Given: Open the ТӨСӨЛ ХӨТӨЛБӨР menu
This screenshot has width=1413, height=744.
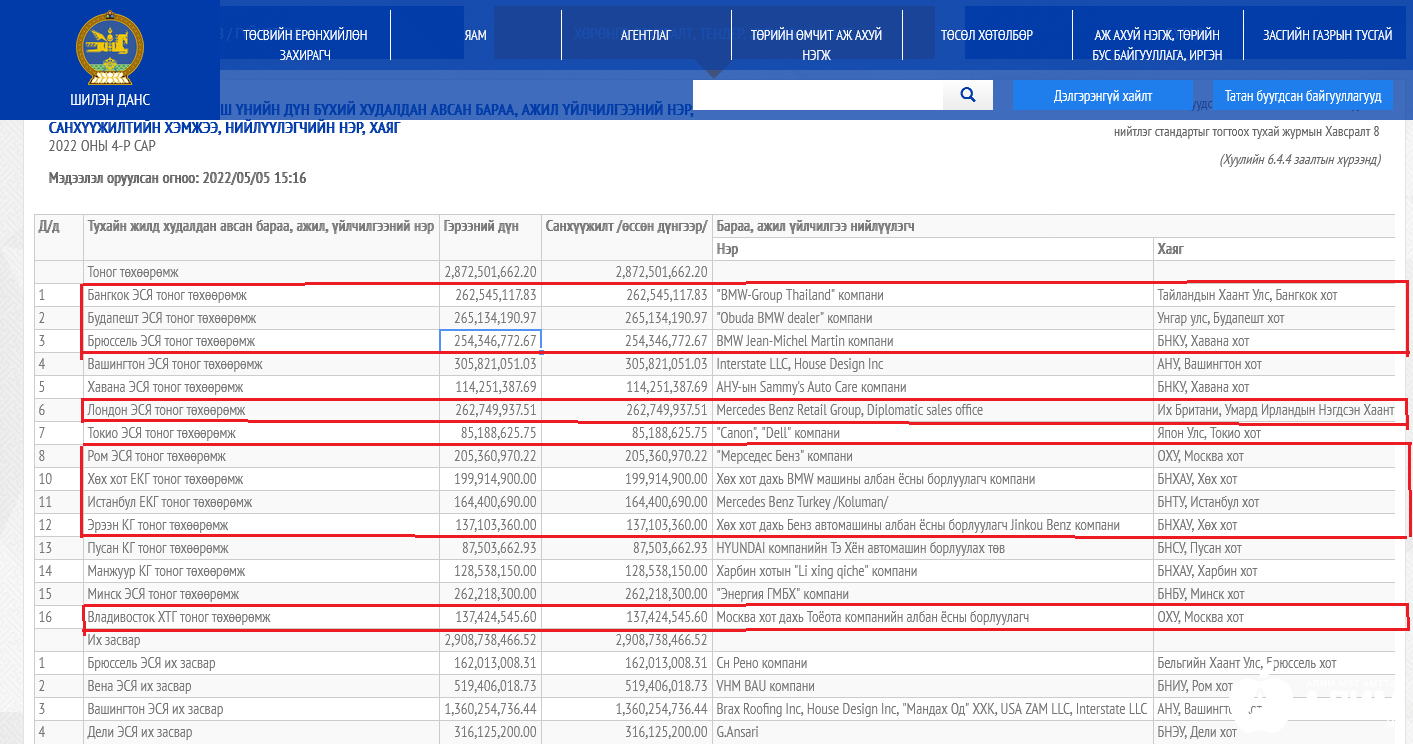Looking at the screenshot, I should pos(986,35).
